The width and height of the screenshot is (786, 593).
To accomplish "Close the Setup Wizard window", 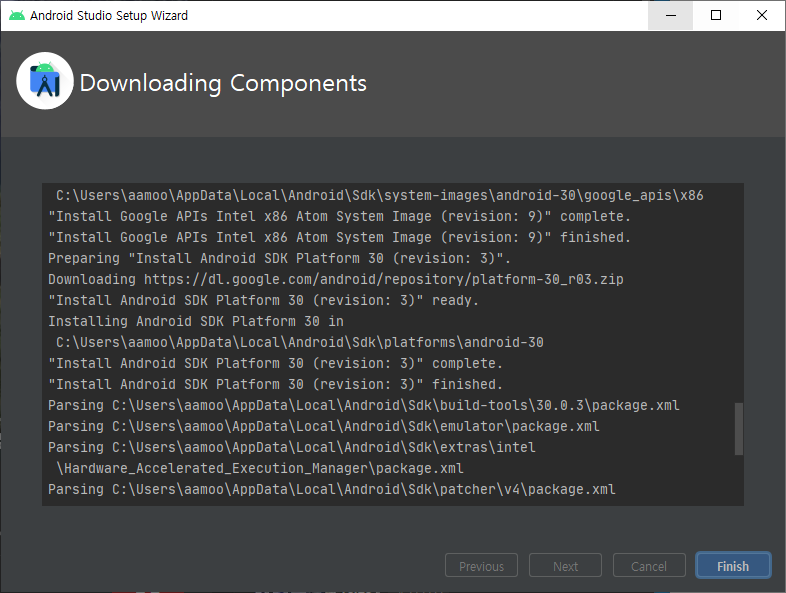I will [x=761, y=16].
